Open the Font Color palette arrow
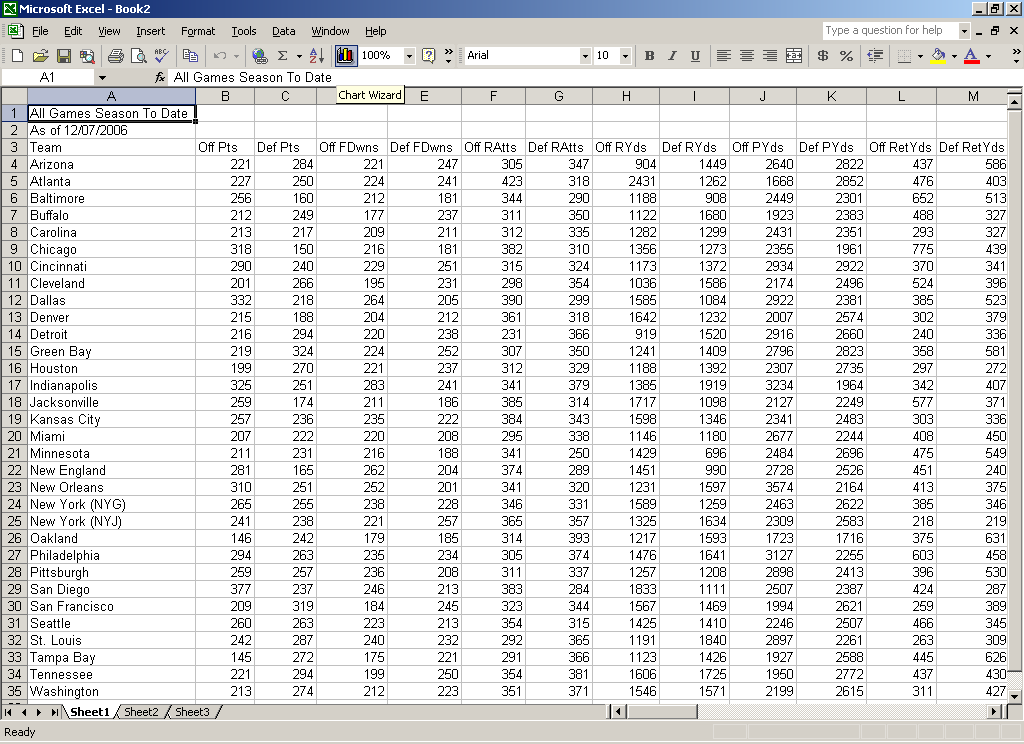The width and height of the screenshot is (1024, 744). (x=988, y=56)
